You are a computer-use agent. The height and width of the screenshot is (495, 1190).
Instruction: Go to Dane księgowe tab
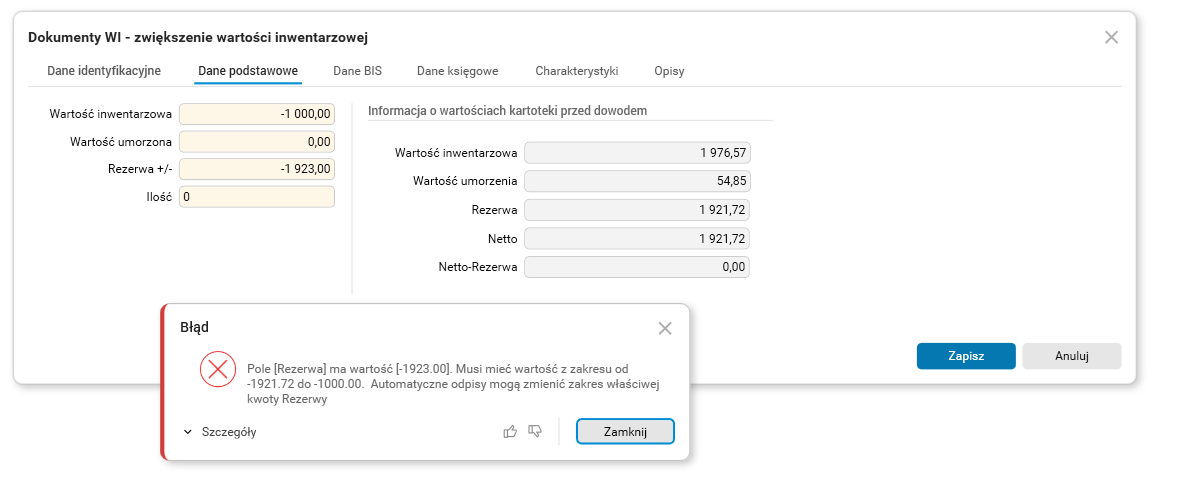click(457, 71)
